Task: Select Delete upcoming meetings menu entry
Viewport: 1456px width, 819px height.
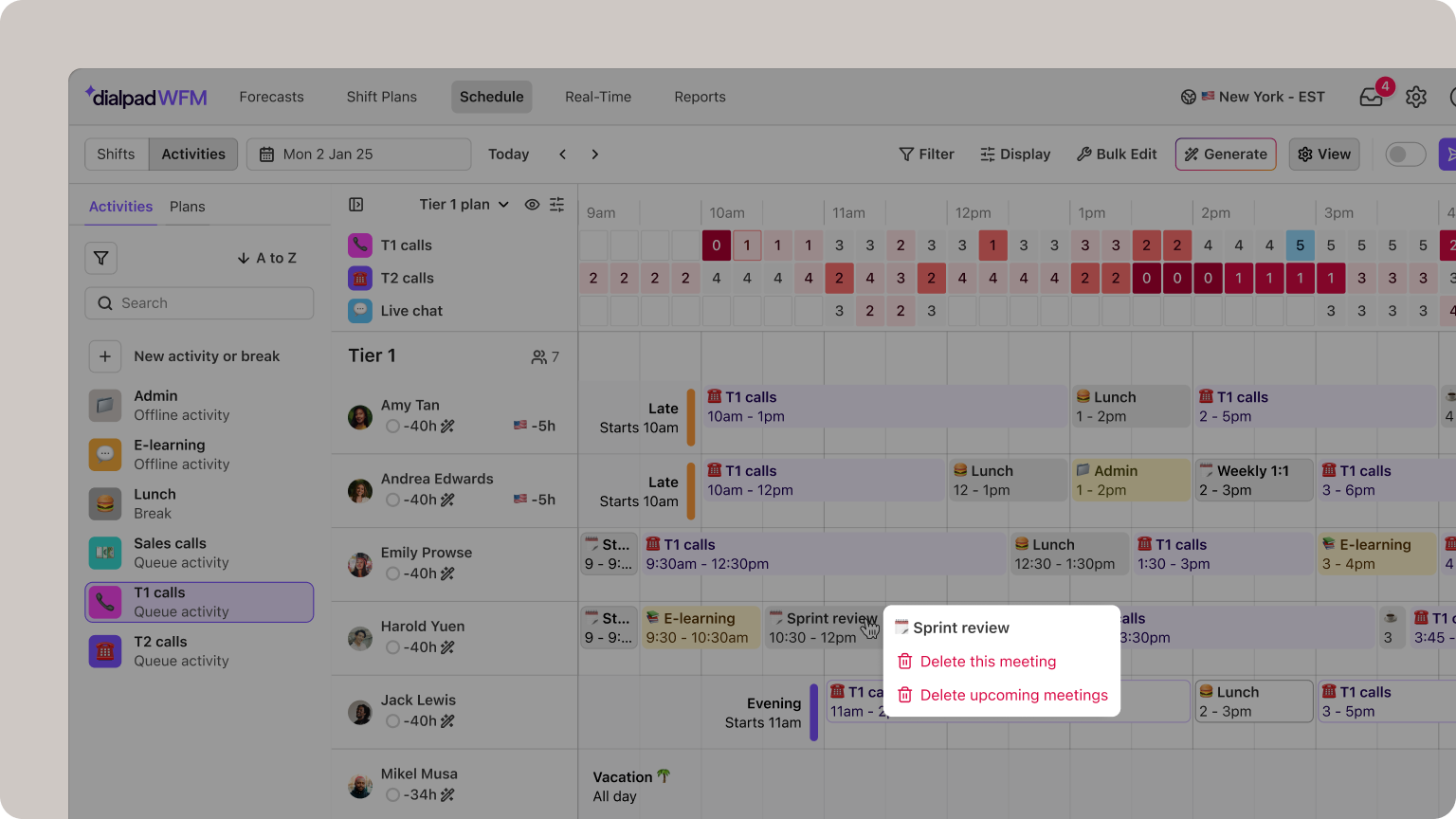Action: 1002,695
